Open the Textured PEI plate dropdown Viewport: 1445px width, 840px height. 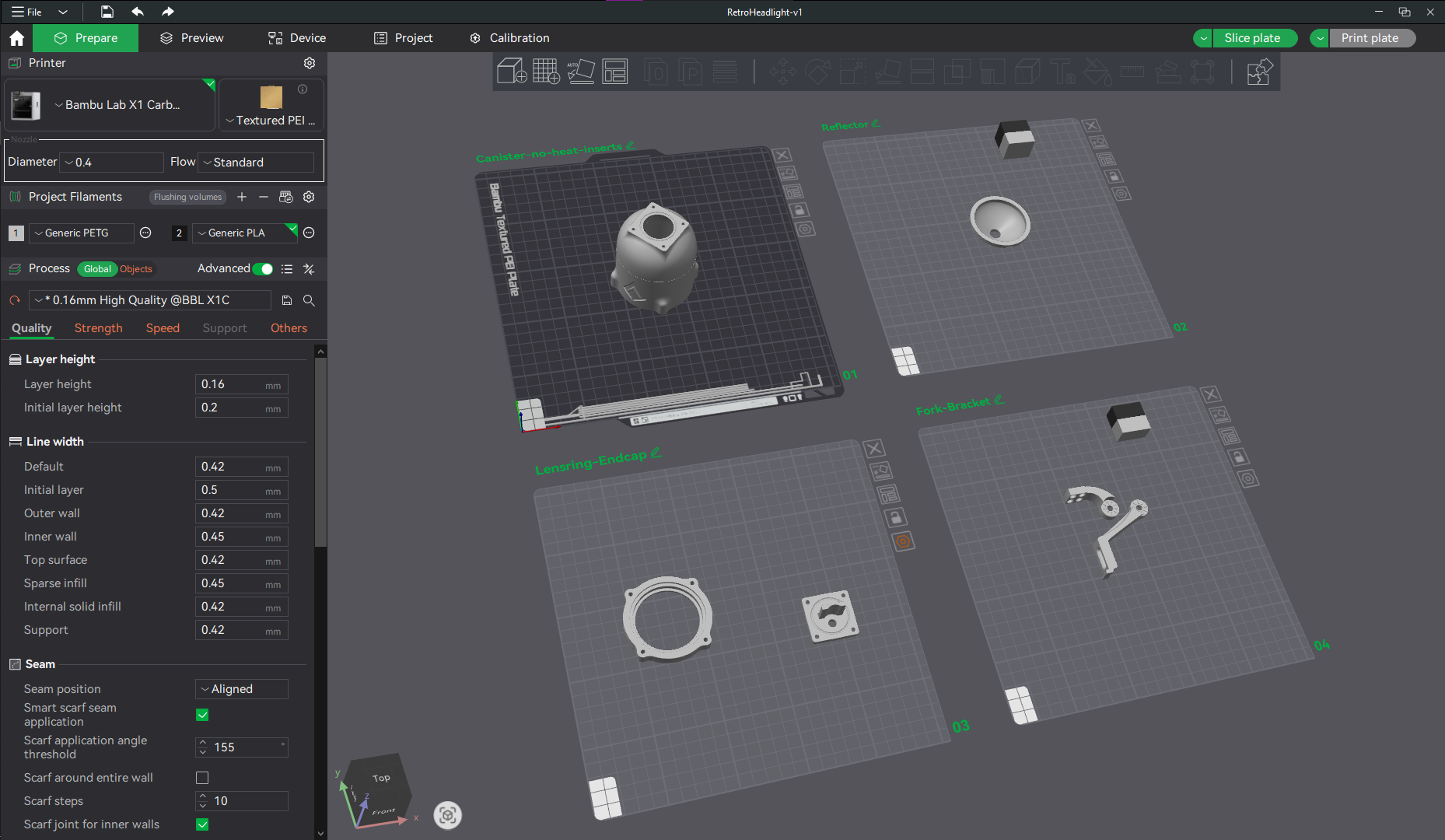coord(271,121)
